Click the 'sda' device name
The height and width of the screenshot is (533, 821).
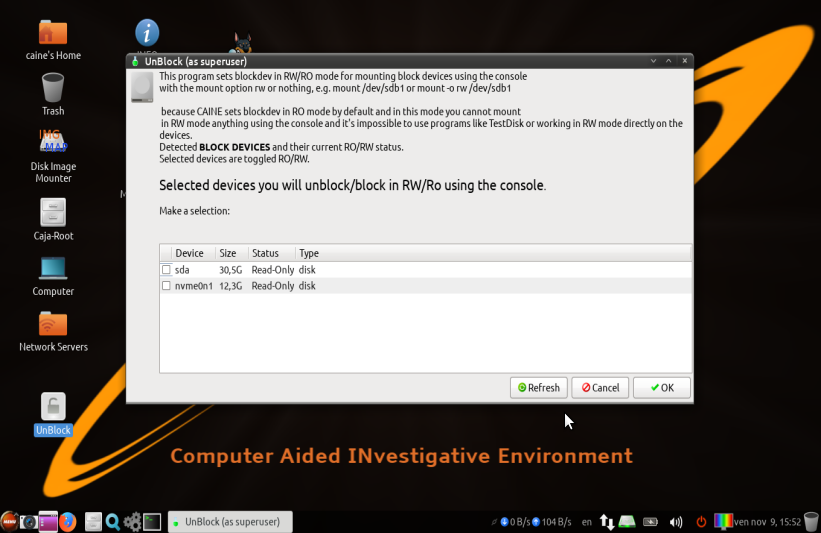tap(182, 270)
